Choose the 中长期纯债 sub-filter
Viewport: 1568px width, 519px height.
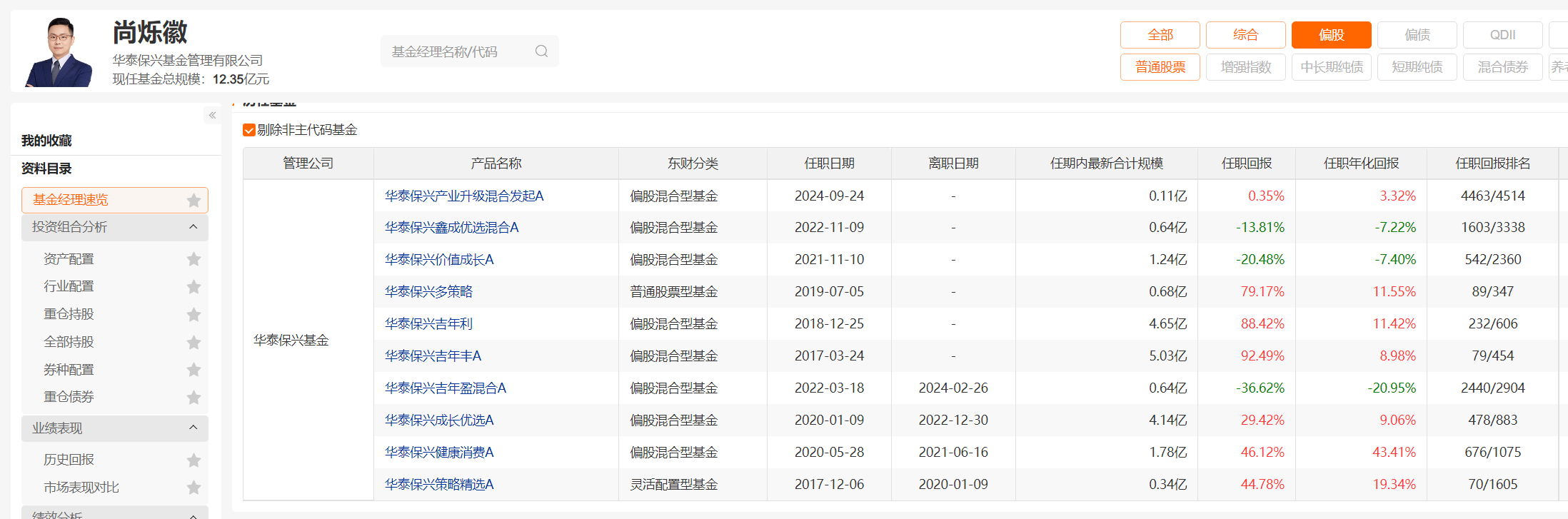(x=1332, y=67)
